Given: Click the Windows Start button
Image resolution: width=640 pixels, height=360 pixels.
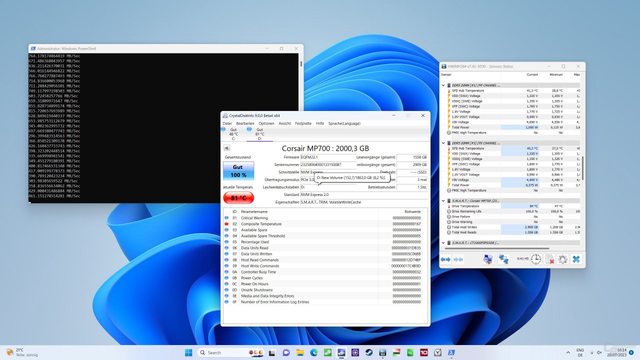Looking at the screenshot, I should click(x=189, y=352).
